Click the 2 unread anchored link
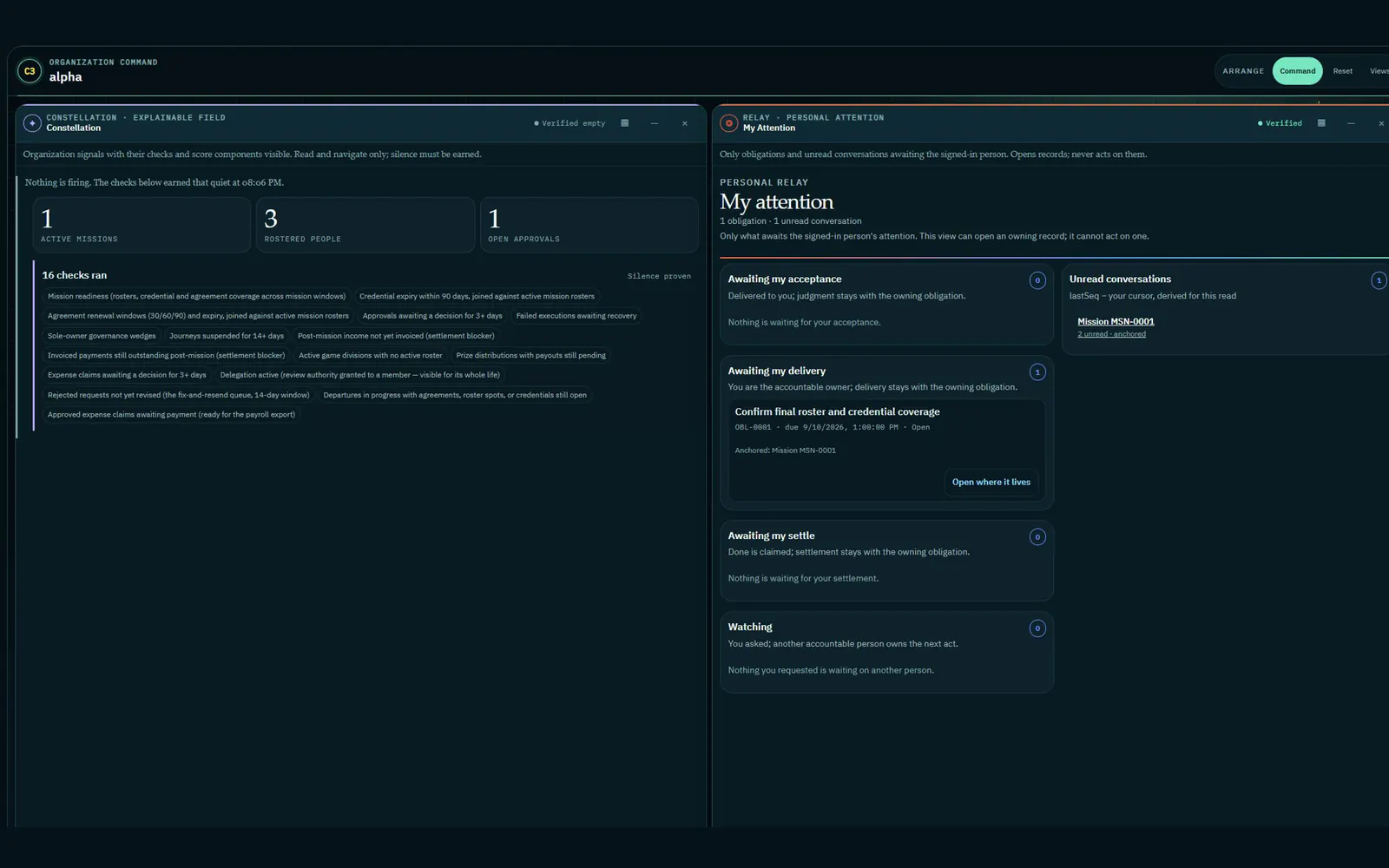 pos(1111,334)
